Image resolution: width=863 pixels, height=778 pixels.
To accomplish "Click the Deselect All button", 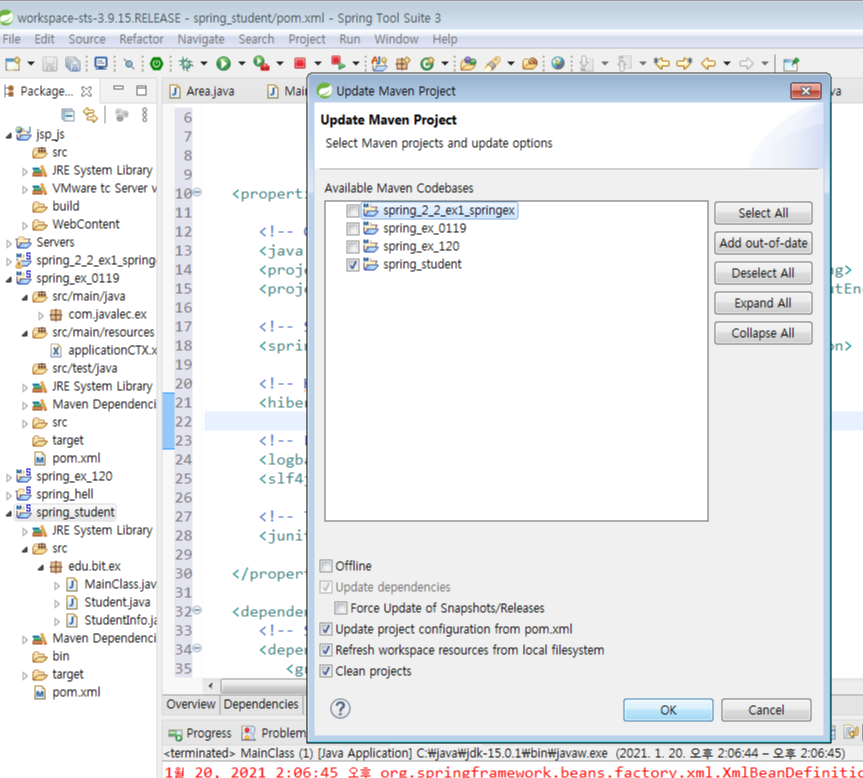I will (x=763, y=273).
